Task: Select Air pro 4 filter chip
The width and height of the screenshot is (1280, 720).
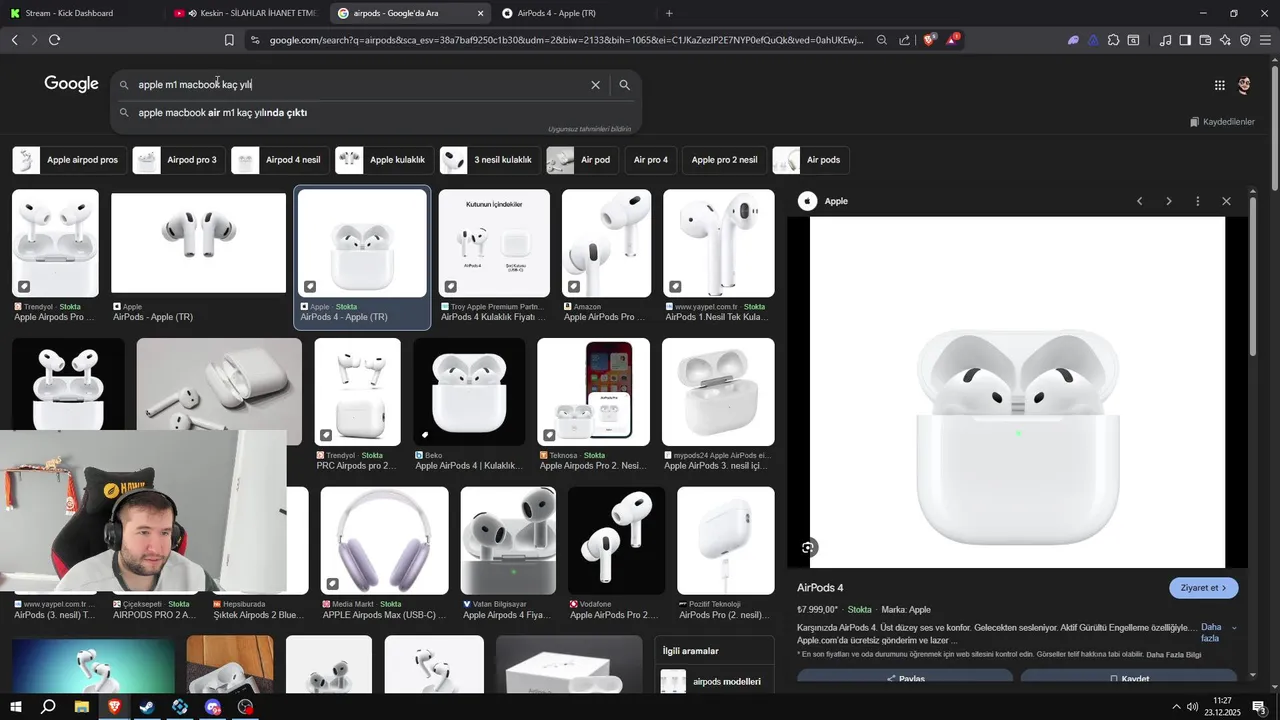Action: click(650, 160)
